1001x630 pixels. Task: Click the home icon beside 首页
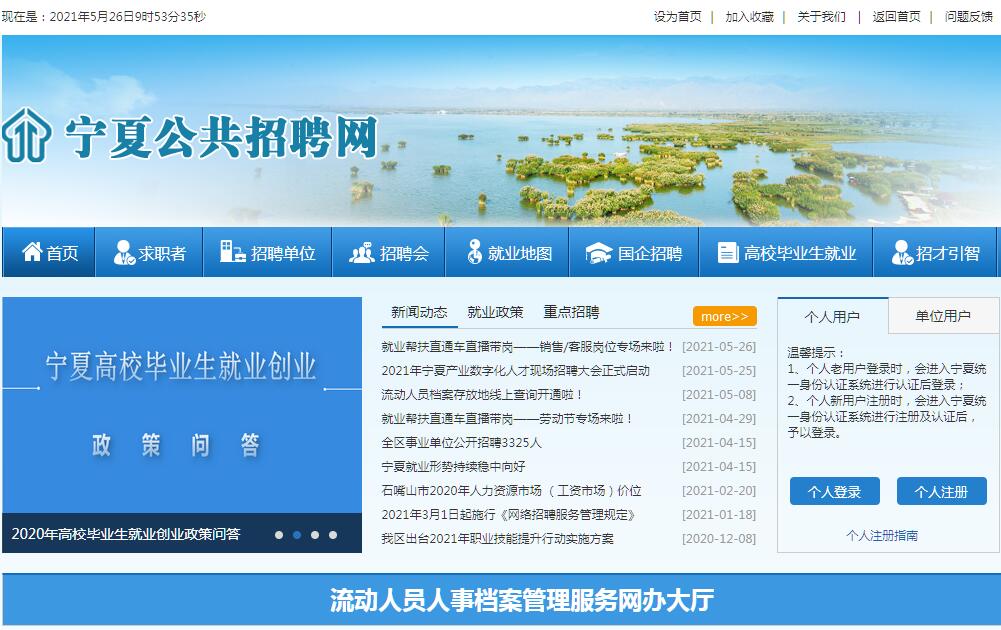coord(32,253)
